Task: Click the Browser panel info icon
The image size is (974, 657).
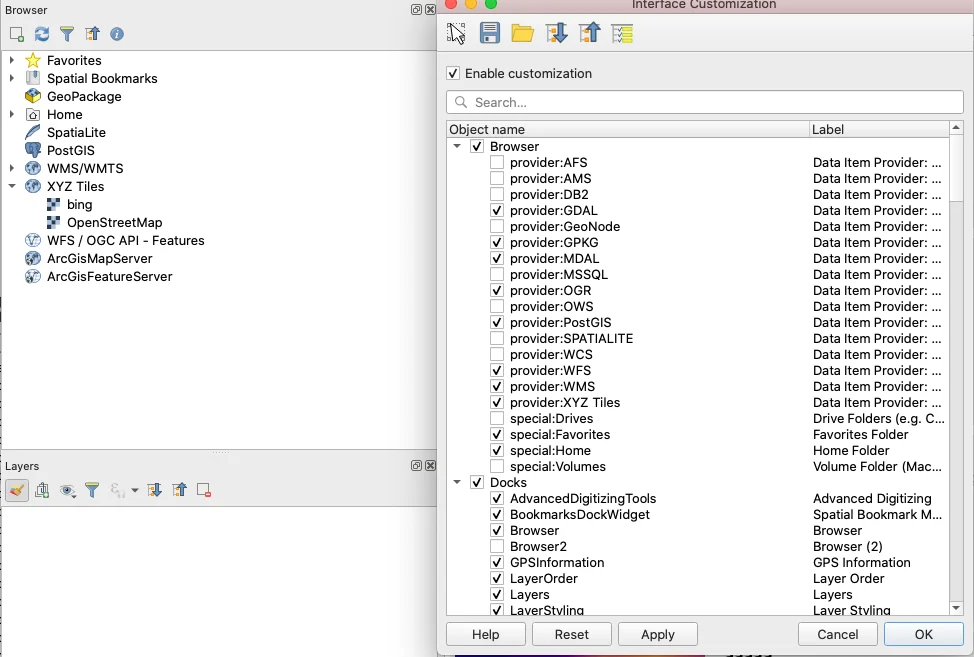Action: 117,34
